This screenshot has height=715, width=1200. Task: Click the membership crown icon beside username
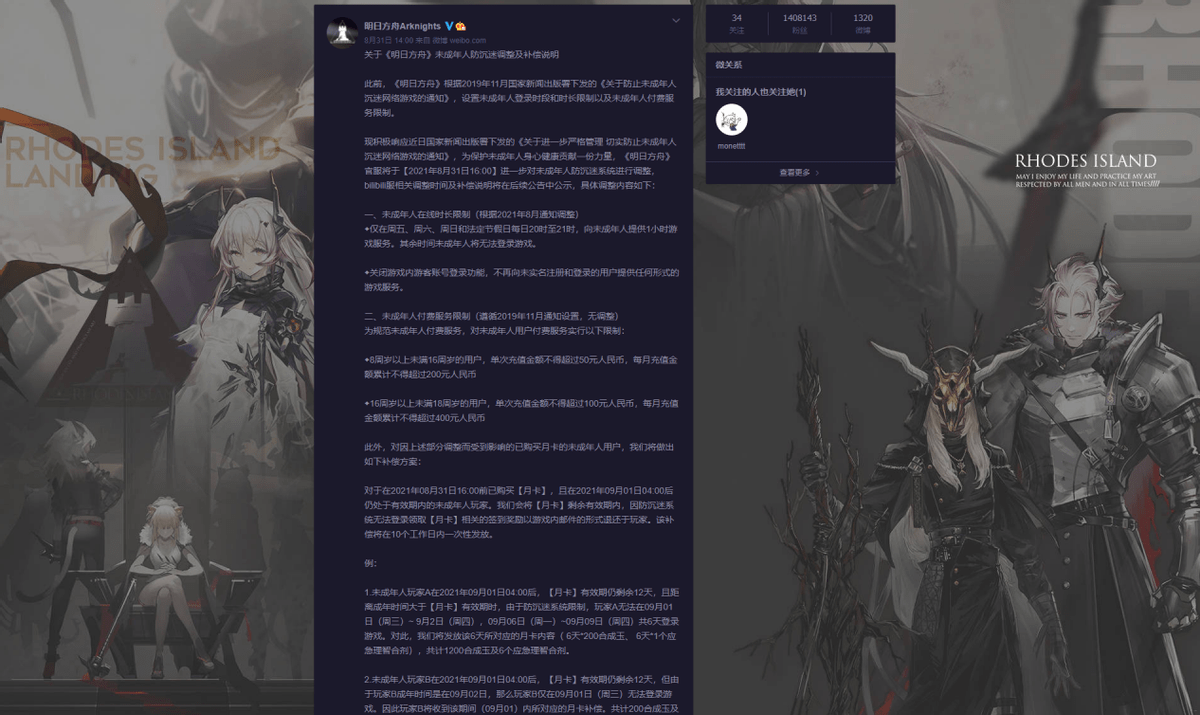(460, 25)
